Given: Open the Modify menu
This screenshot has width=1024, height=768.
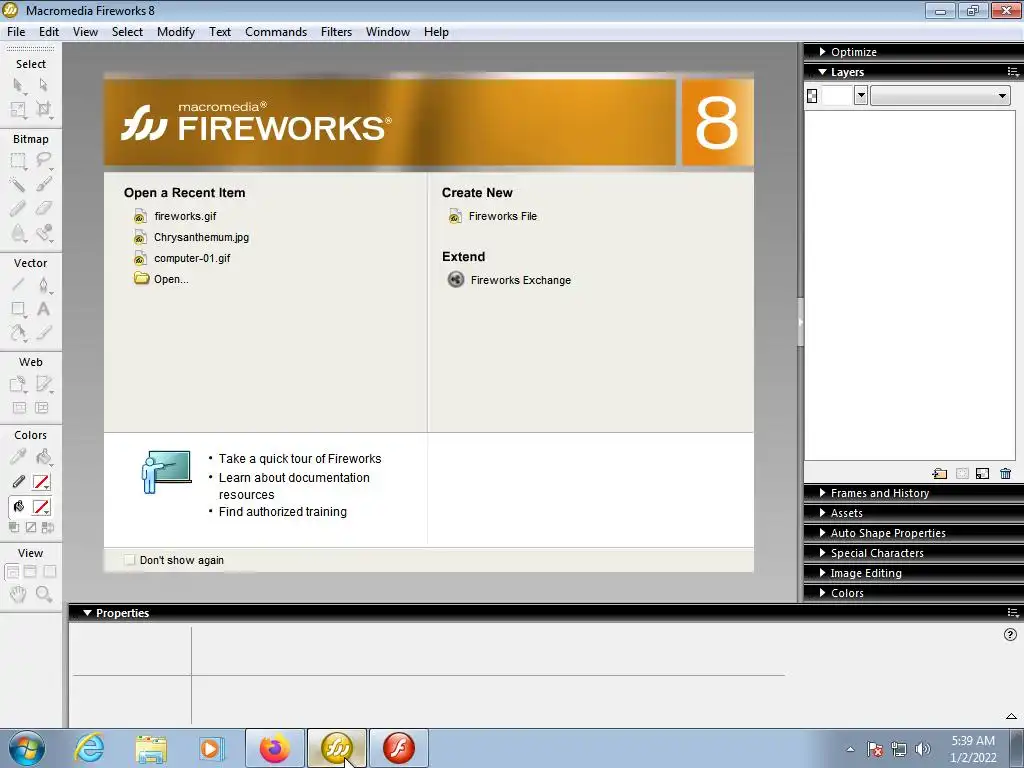Looking at the screenshot, I should coord(176,32).
